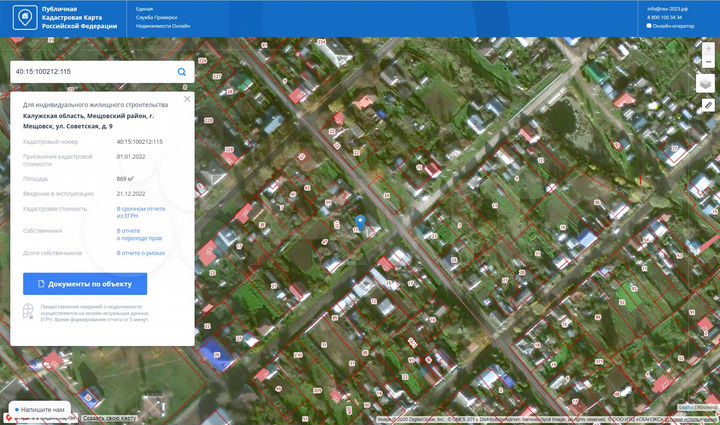
Task: Click the blue location pin marker
Action: [361, 222]
